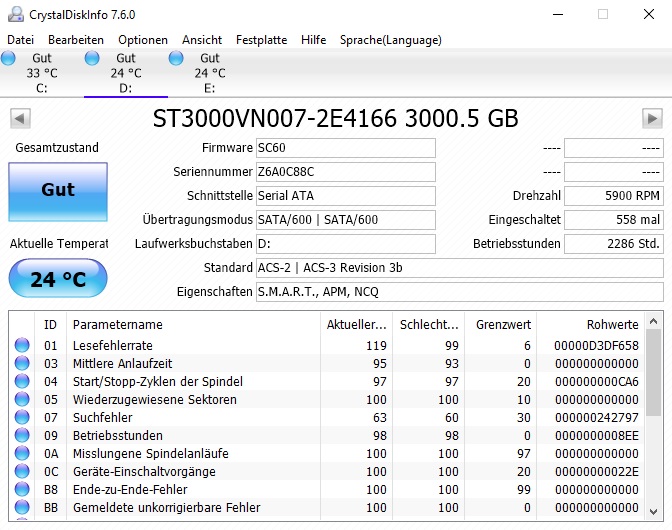This screenshot has height=530, width=672.
Task: Open the Datei menu
Action: pyautogui.click(x=21, y=40)
